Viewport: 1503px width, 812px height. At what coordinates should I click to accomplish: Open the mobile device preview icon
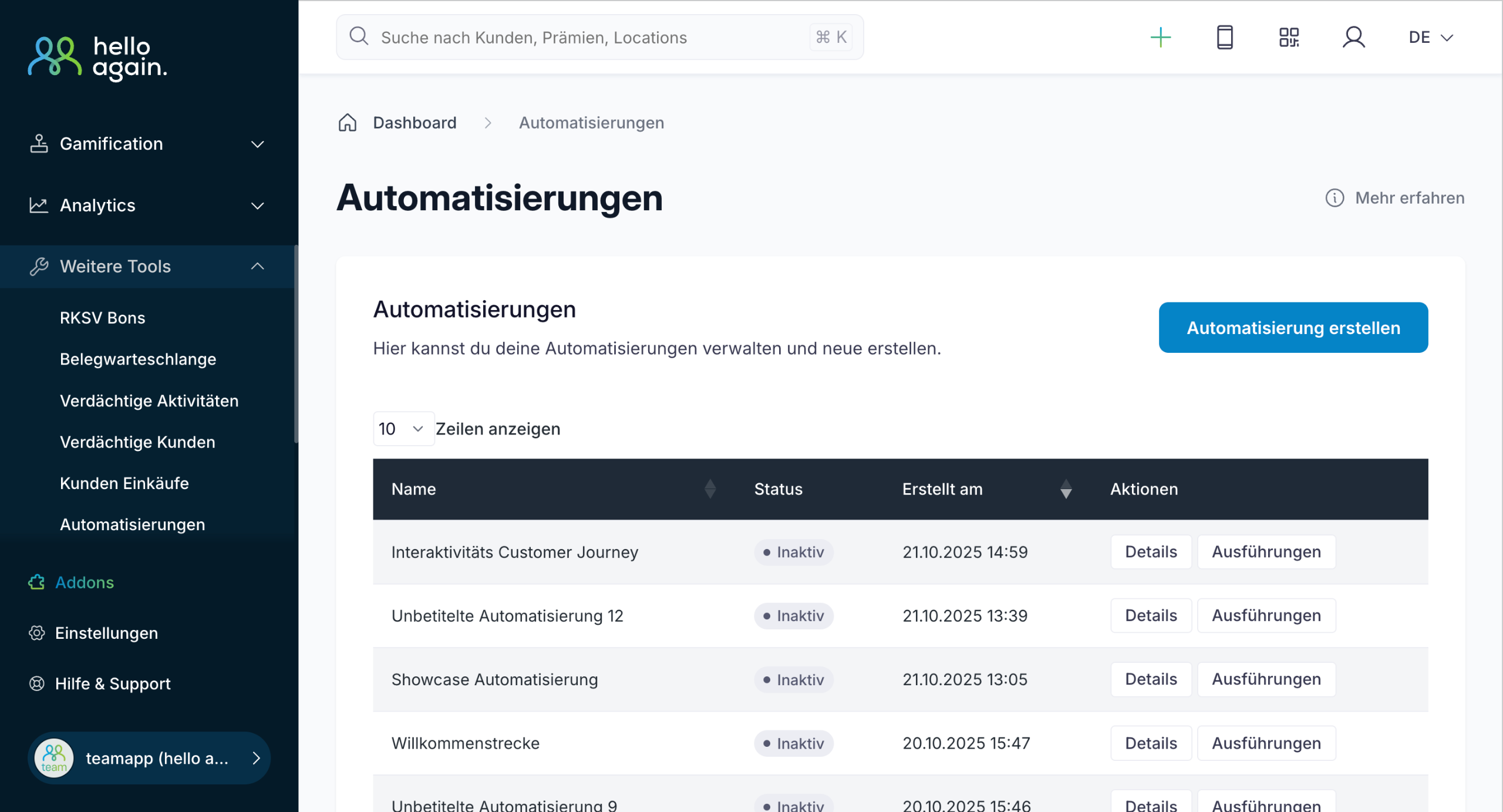1224,38
